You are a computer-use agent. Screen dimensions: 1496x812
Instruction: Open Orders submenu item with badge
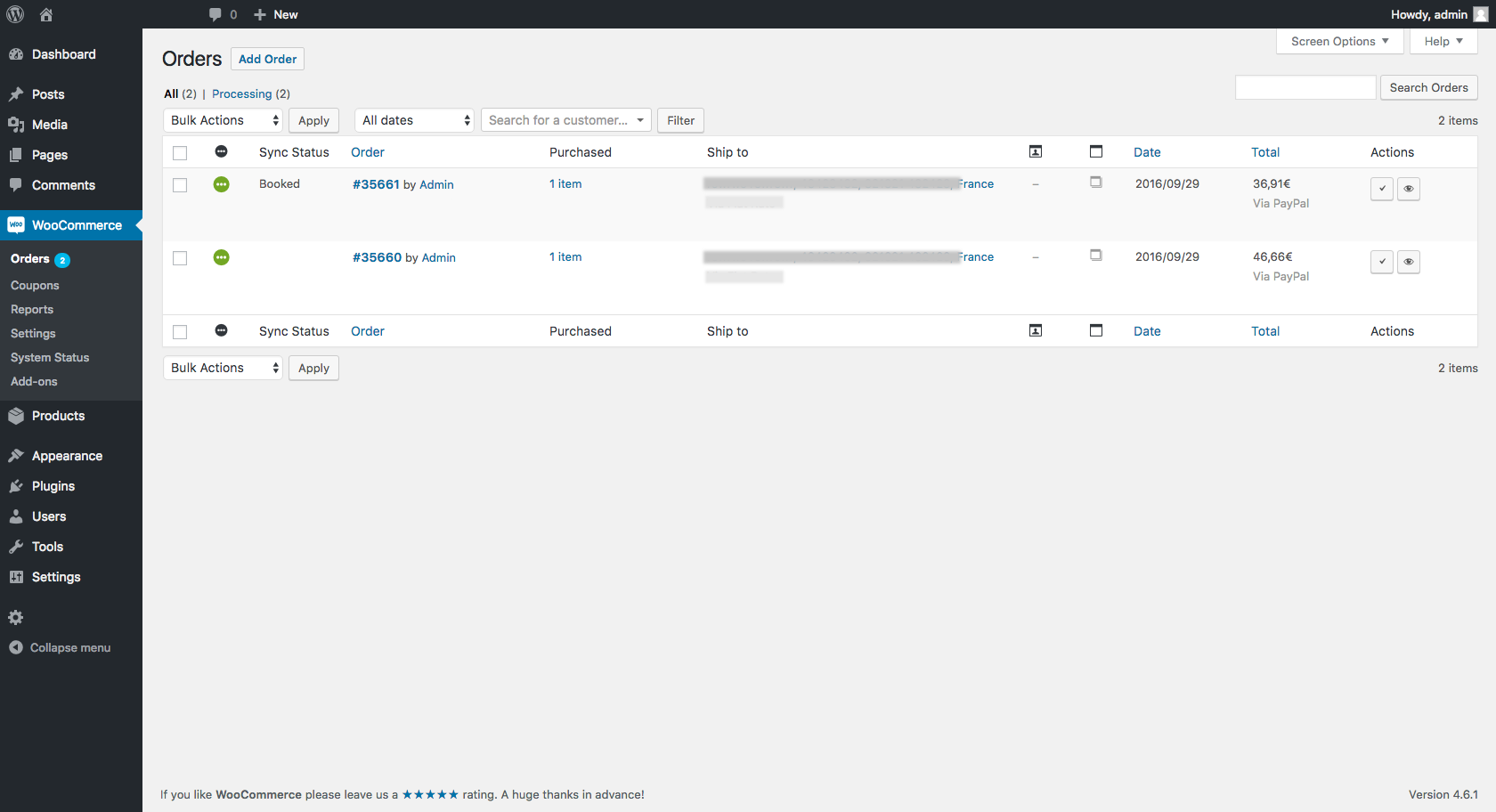[40, 259]
